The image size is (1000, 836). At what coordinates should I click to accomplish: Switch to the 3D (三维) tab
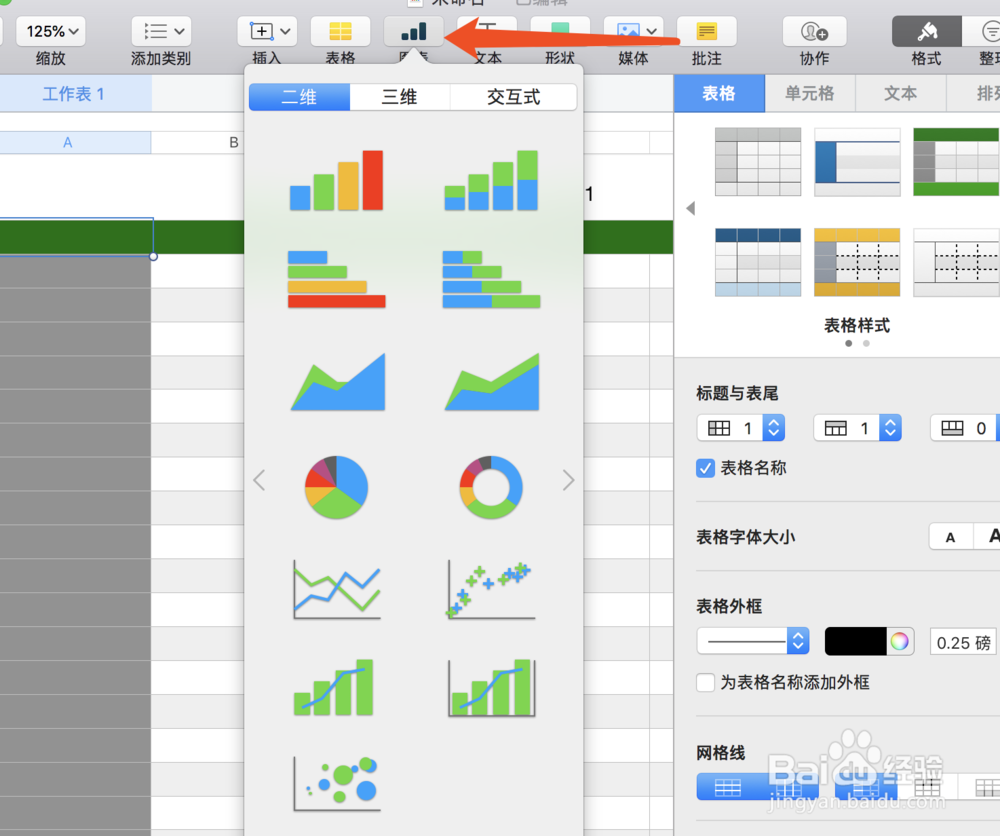point(400,97)
